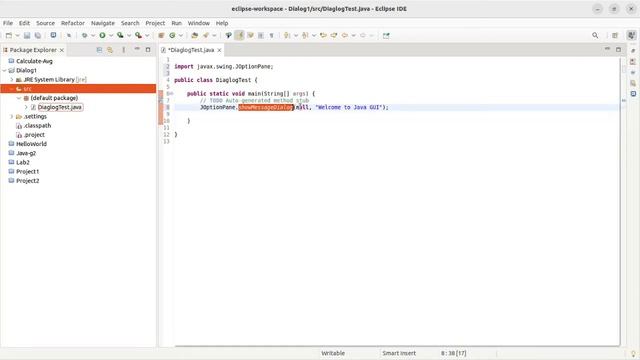640x360 pixels.
Task: Click the External Tools run icon
Action: point(138,36)
